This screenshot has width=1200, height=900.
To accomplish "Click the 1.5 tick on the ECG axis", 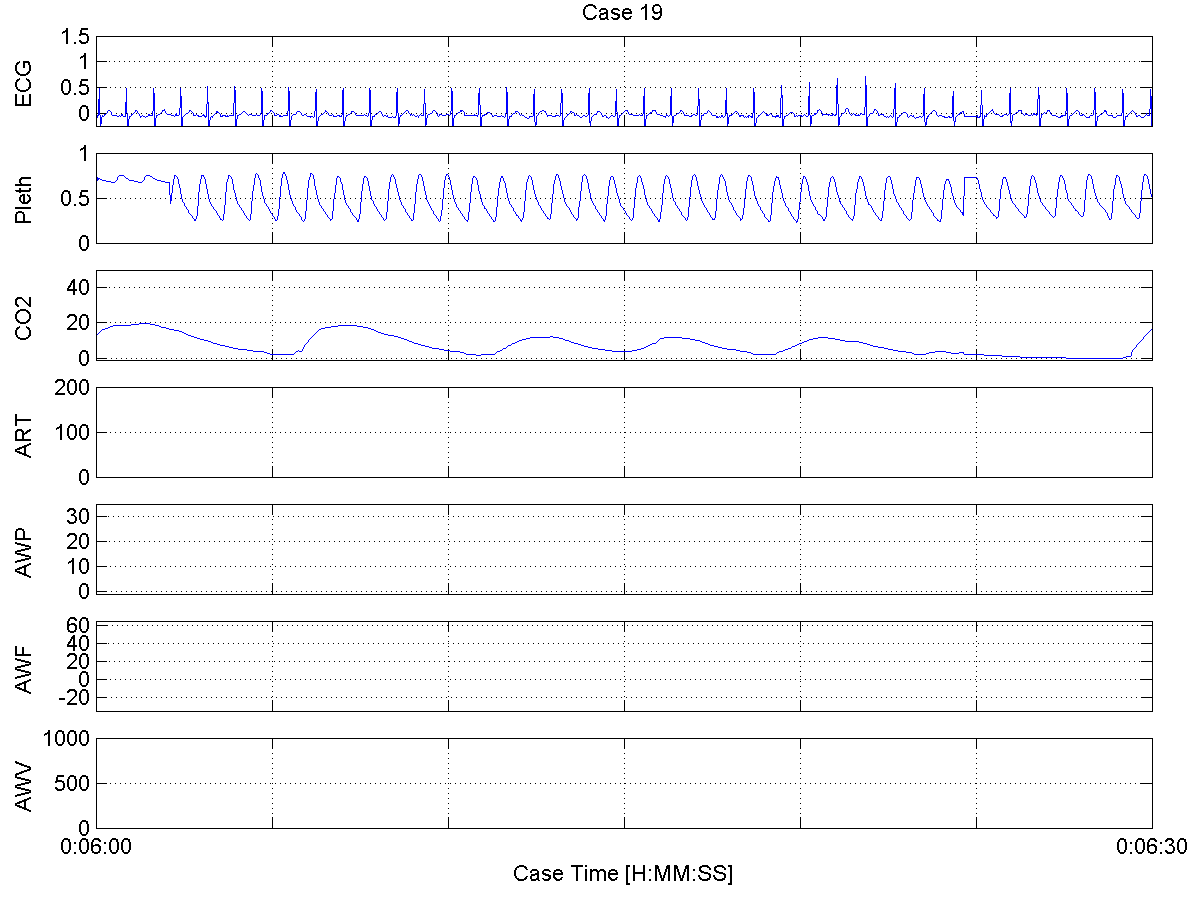I will pyautogui.click(x=77, y=37).
